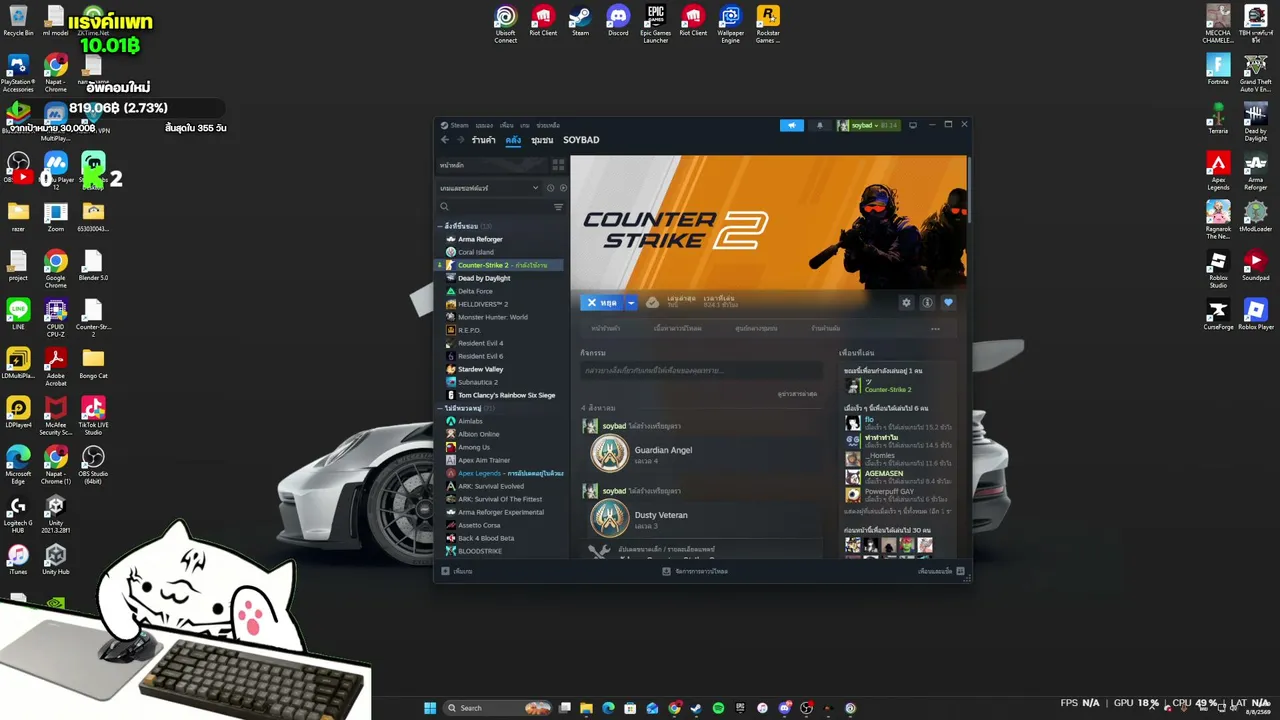The image size is (1280, 720).
Task: Open the Steam notifications bell
Action: click(x=820, y=125)
